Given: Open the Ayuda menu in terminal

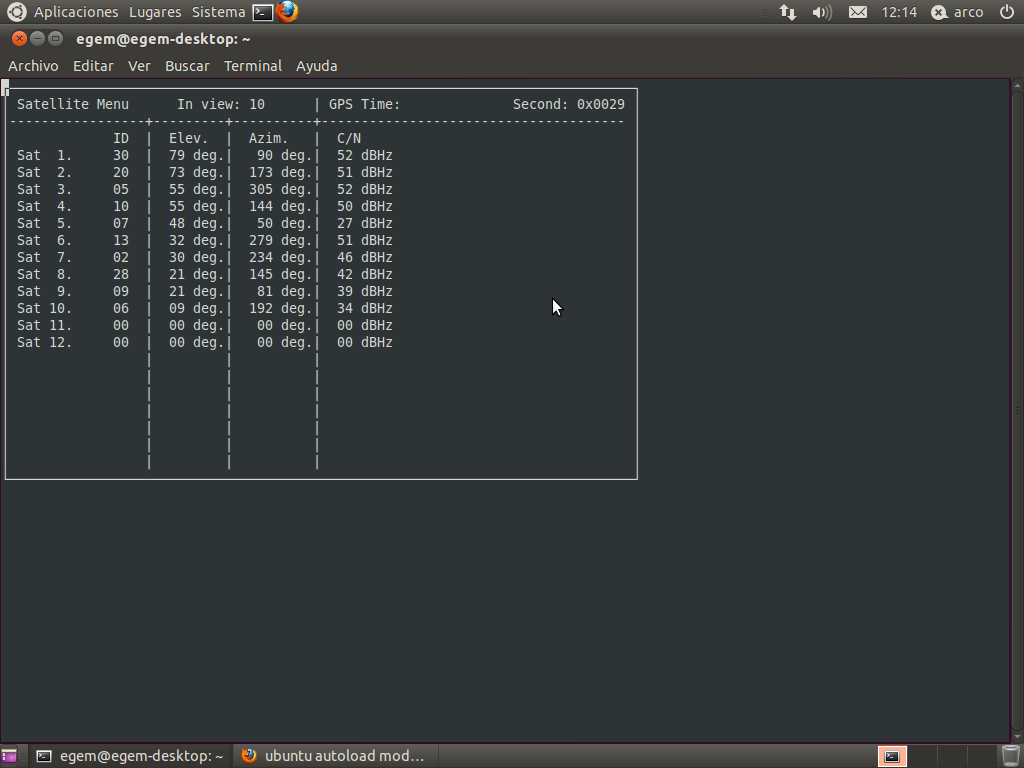Looking at the screenshot, I should (x=317, y=66).
